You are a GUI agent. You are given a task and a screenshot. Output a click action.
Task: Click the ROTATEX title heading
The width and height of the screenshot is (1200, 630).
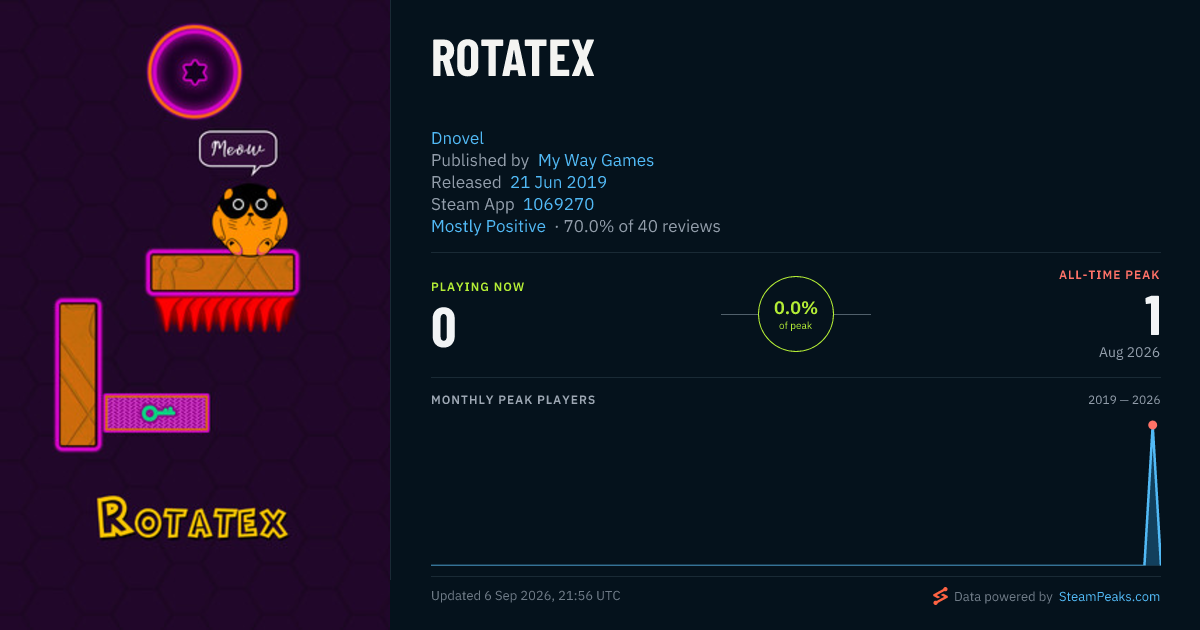pos(513,58)
